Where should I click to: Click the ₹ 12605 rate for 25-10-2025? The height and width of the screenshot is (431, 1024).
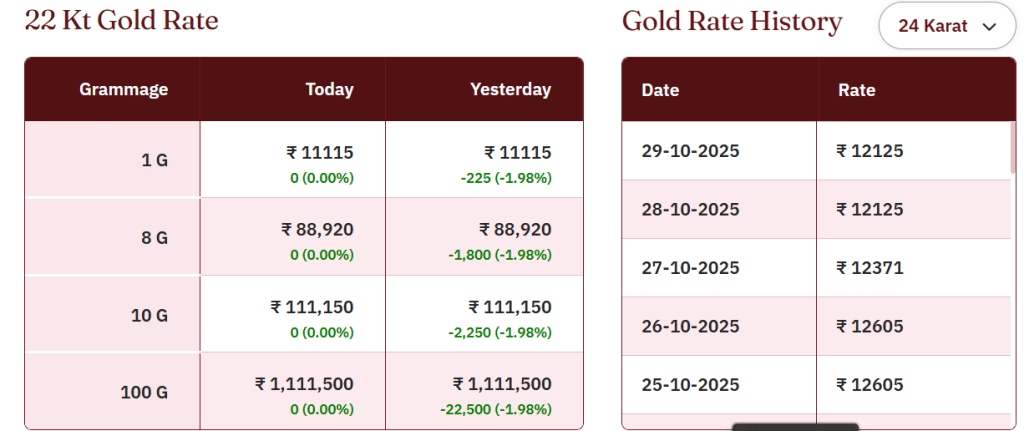(x=870, y=385)
